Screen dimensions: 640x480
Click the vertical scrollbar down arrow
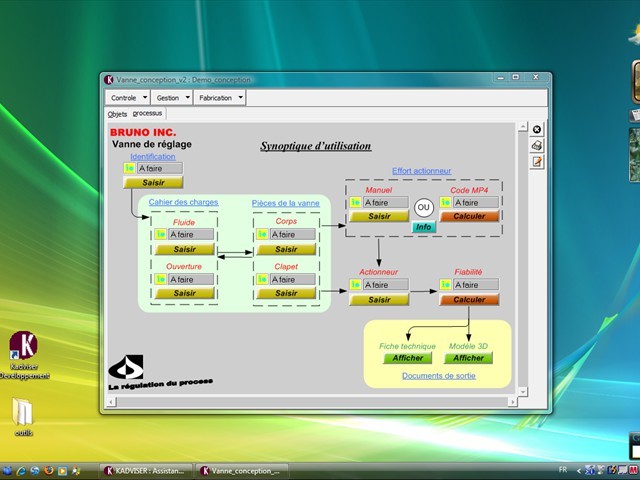pyautogui.click(x=523, y=391)
